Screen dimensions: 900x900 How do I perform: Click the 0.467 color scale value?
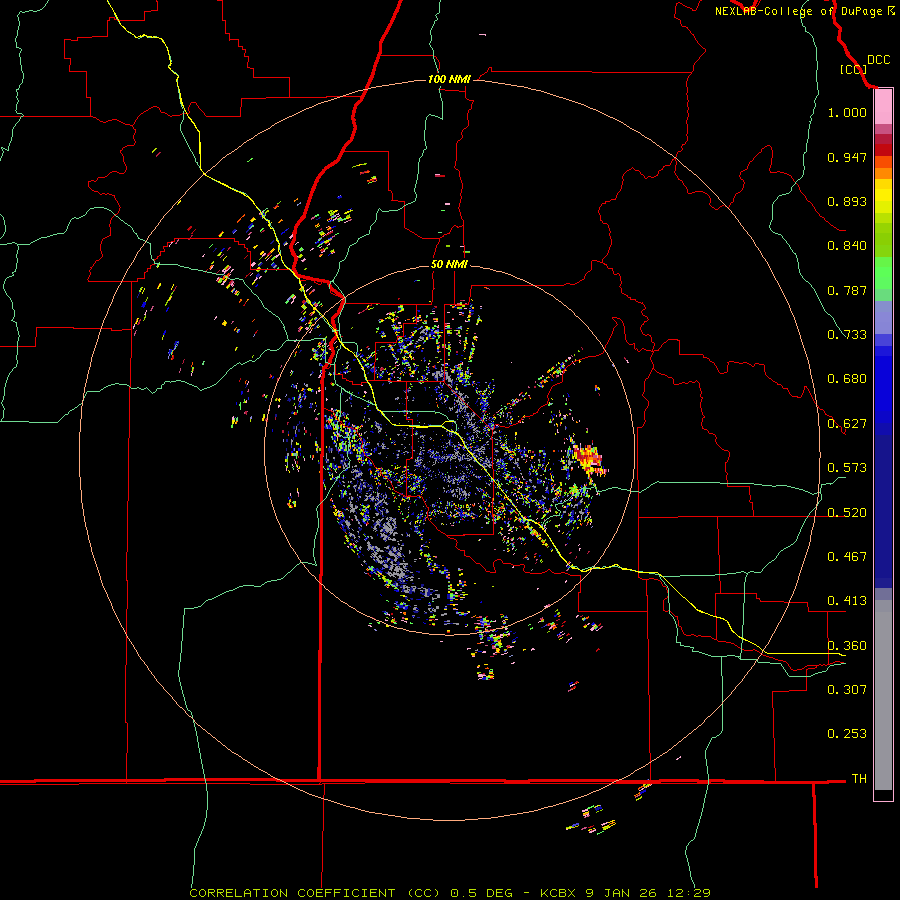[847, 557]
